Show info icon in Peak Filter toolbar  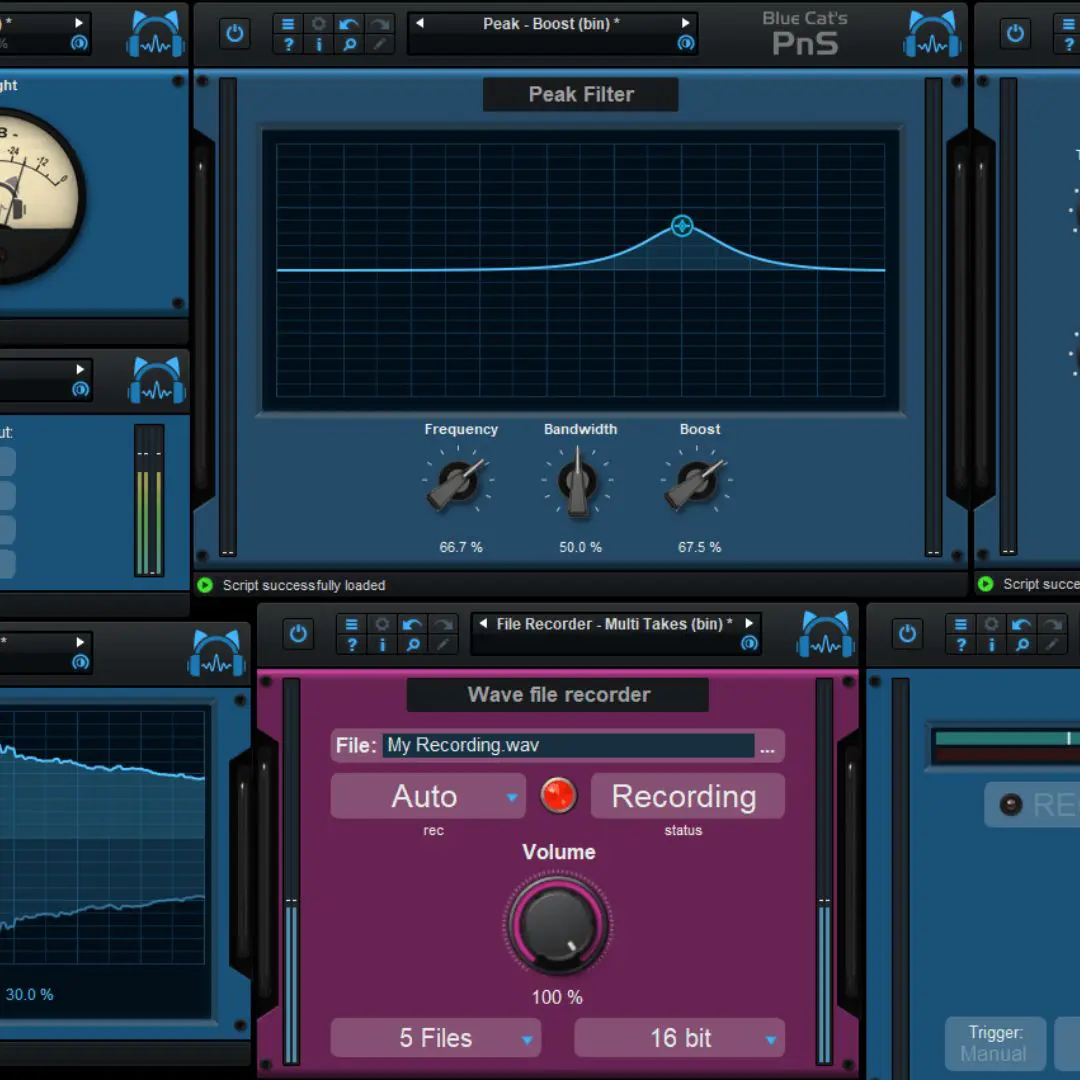coord(318,45)
